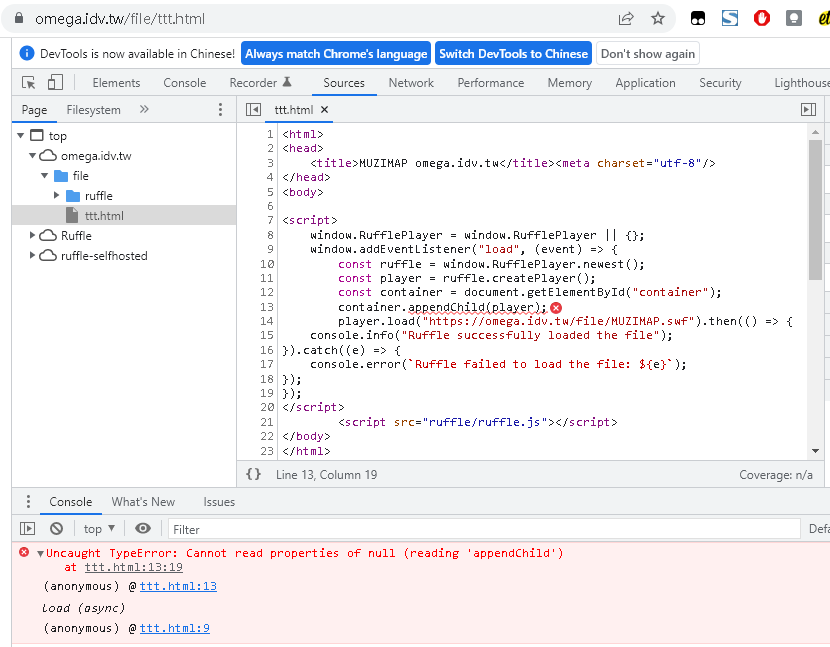The height and width of the screenshot is (647, 830).
Task: Clear the console messages
Action: [x=55, y=528]
